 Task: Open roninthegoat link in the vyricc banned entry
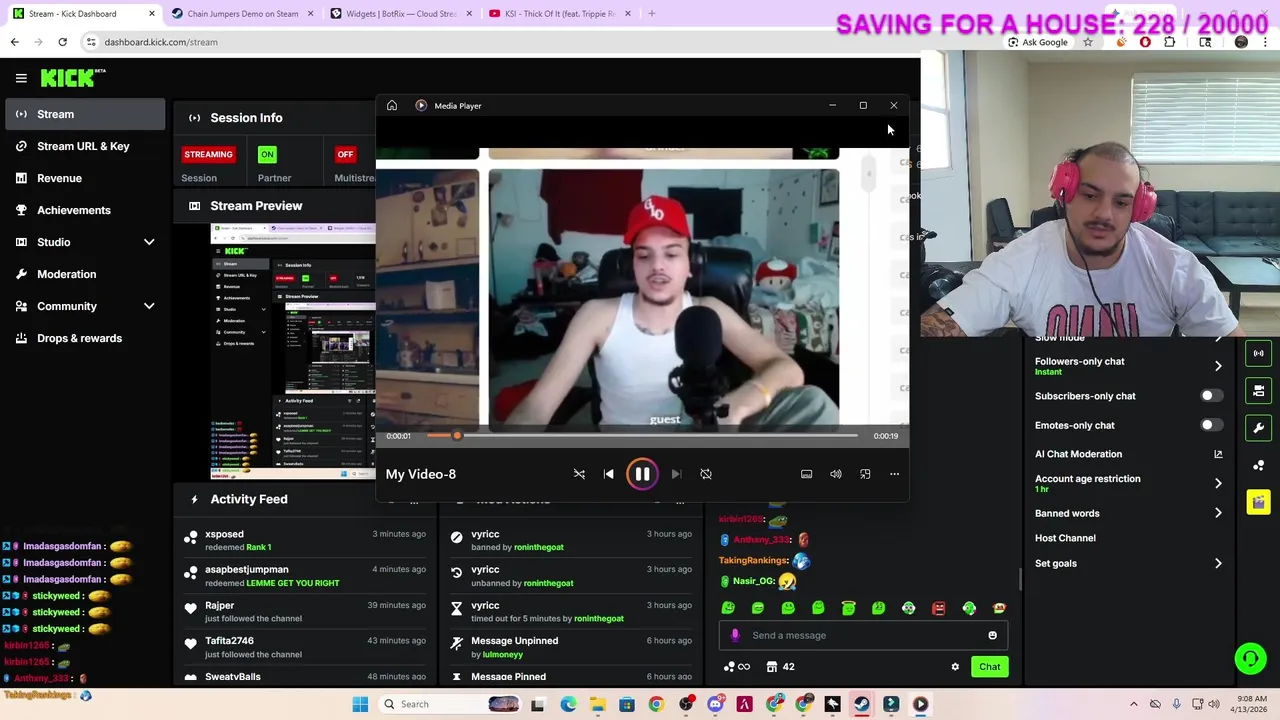pos(539,547)
